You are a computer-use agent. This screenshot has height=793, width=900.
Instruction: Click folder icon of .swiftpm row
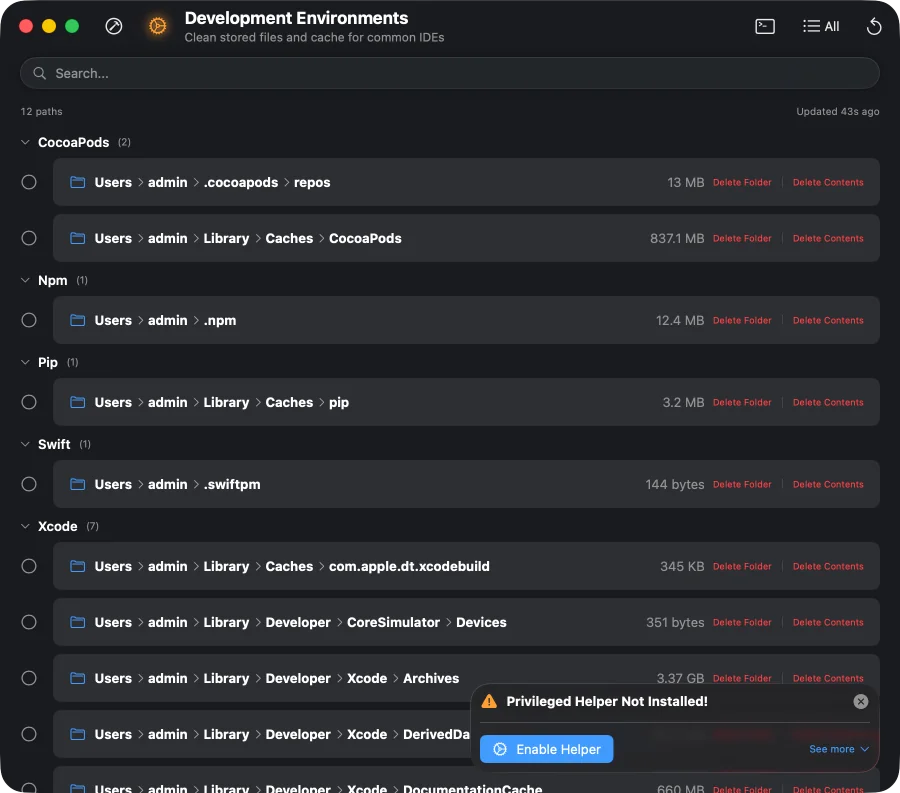77,484
